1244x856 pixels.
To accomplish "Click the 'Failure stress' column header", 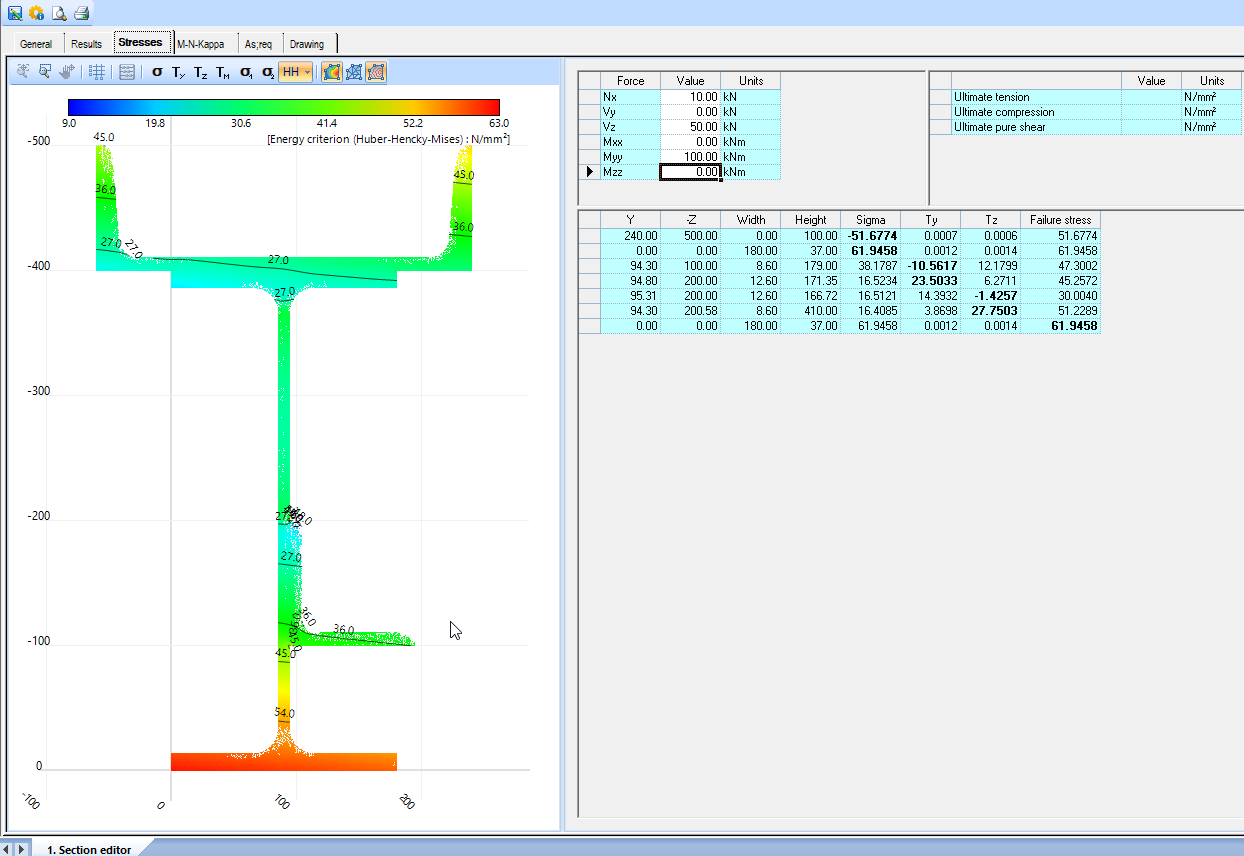I will point(1060,220).
